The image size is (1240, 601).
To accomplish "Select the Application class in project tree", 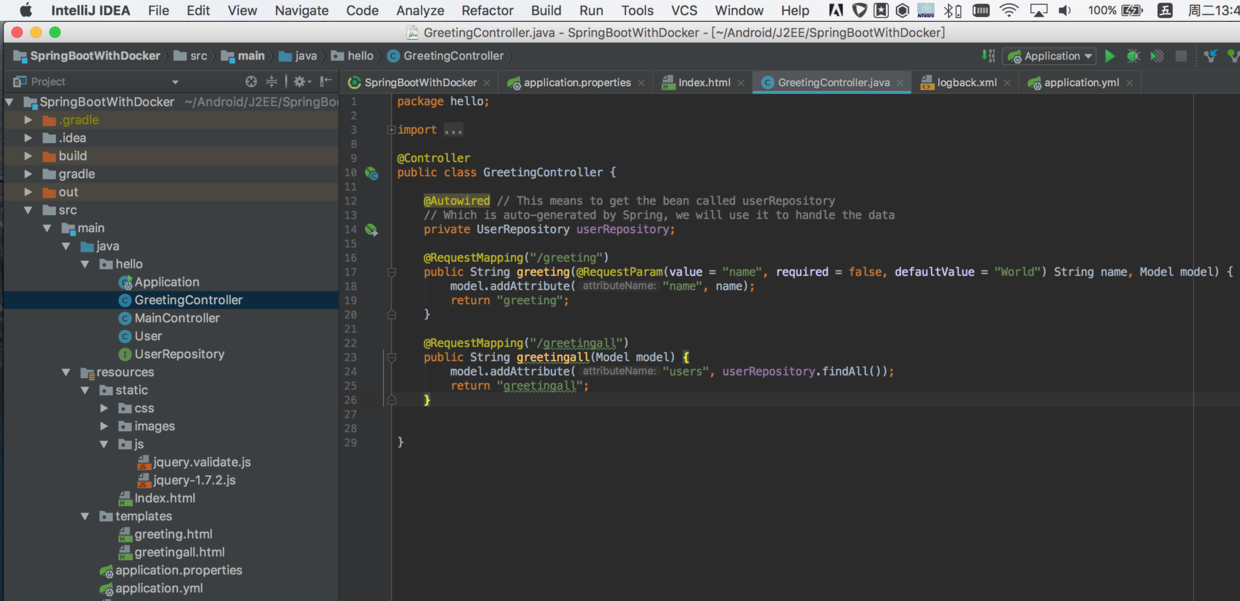I will coord(167,282).
